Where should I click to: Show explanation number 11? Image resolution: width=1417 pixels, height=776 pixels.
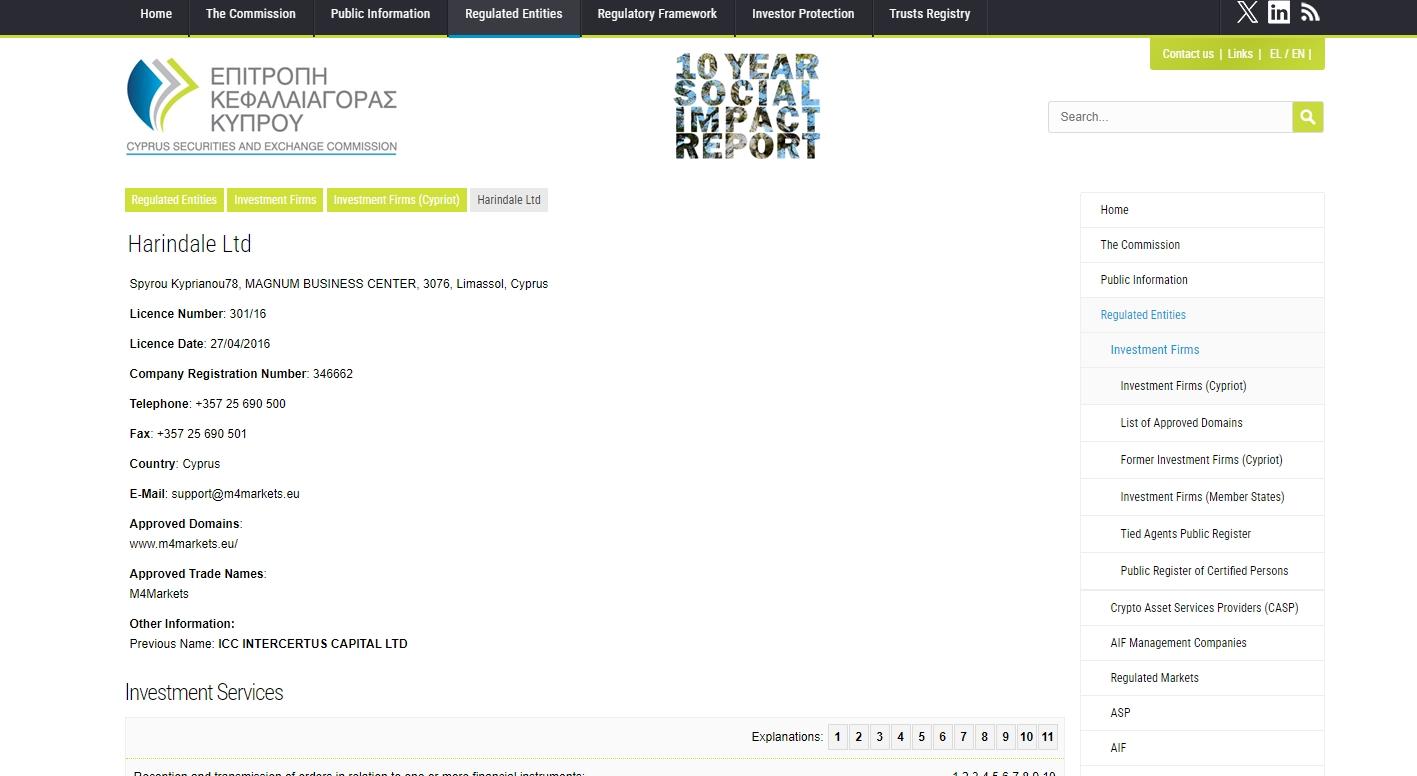point(1048,737)
